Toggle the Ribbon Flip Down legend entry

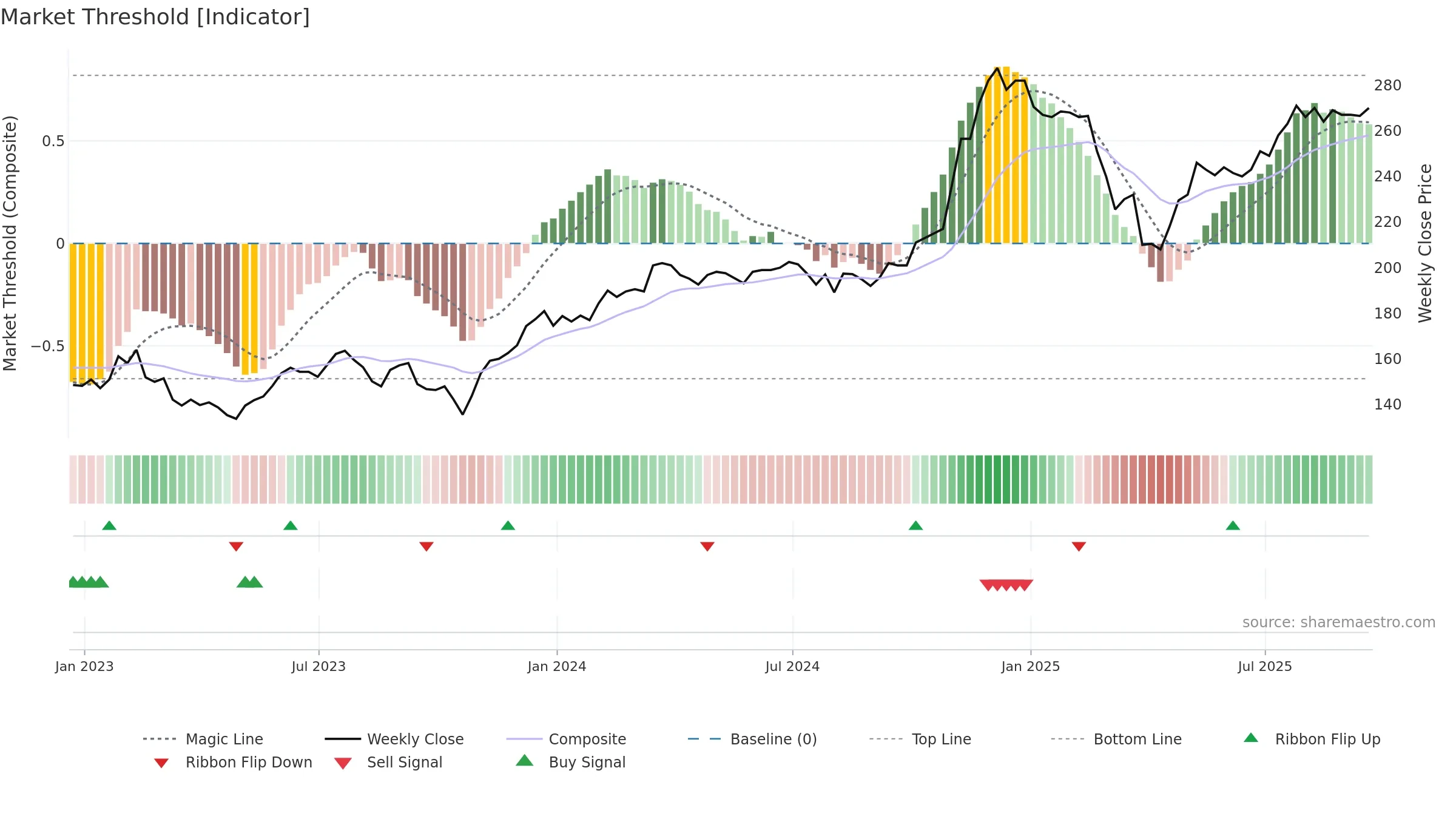coord(233,762)
